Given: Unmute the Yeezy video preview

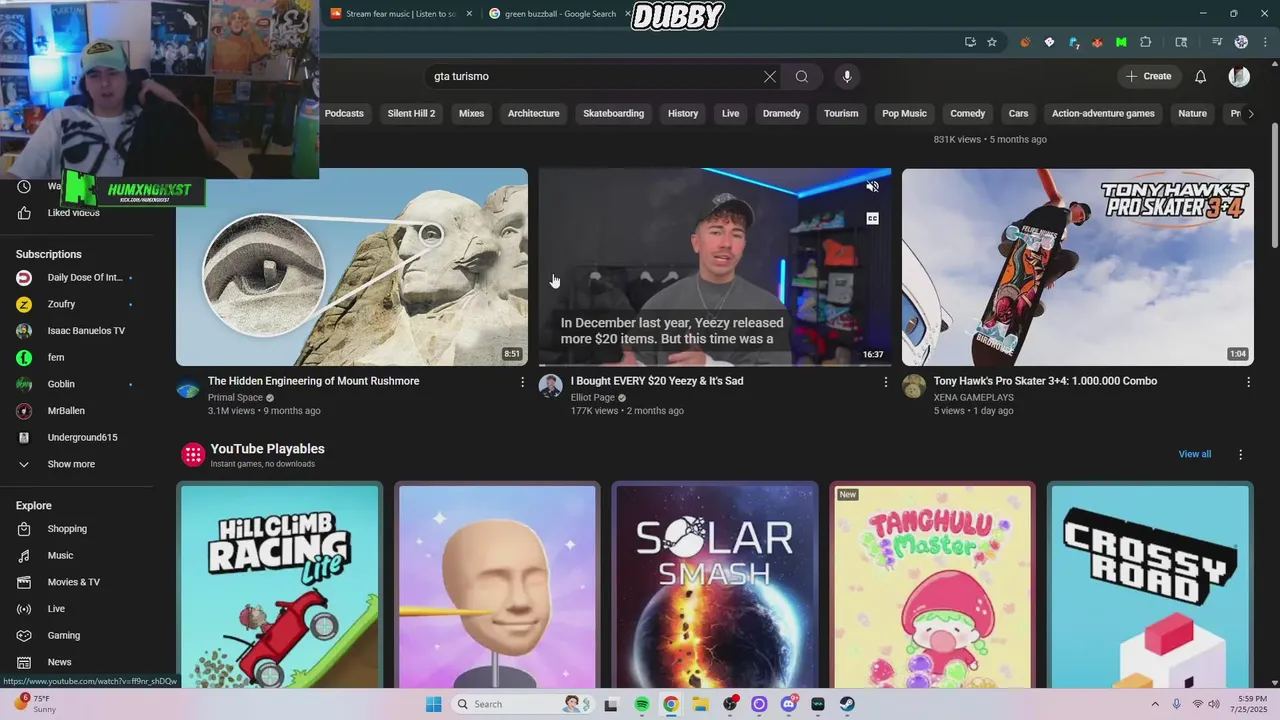Looking at the screenshot, I should tap(872, 187).
